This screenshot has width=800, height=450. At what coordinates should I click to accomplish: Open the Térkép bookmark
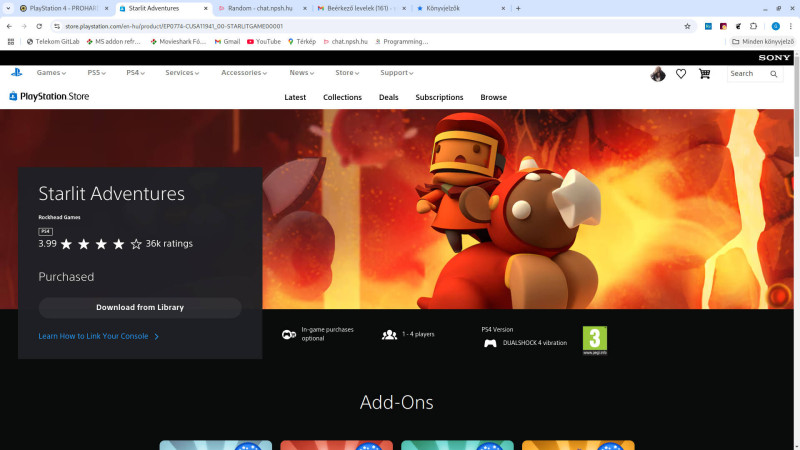pyautogui.click(x=302, y=41)
